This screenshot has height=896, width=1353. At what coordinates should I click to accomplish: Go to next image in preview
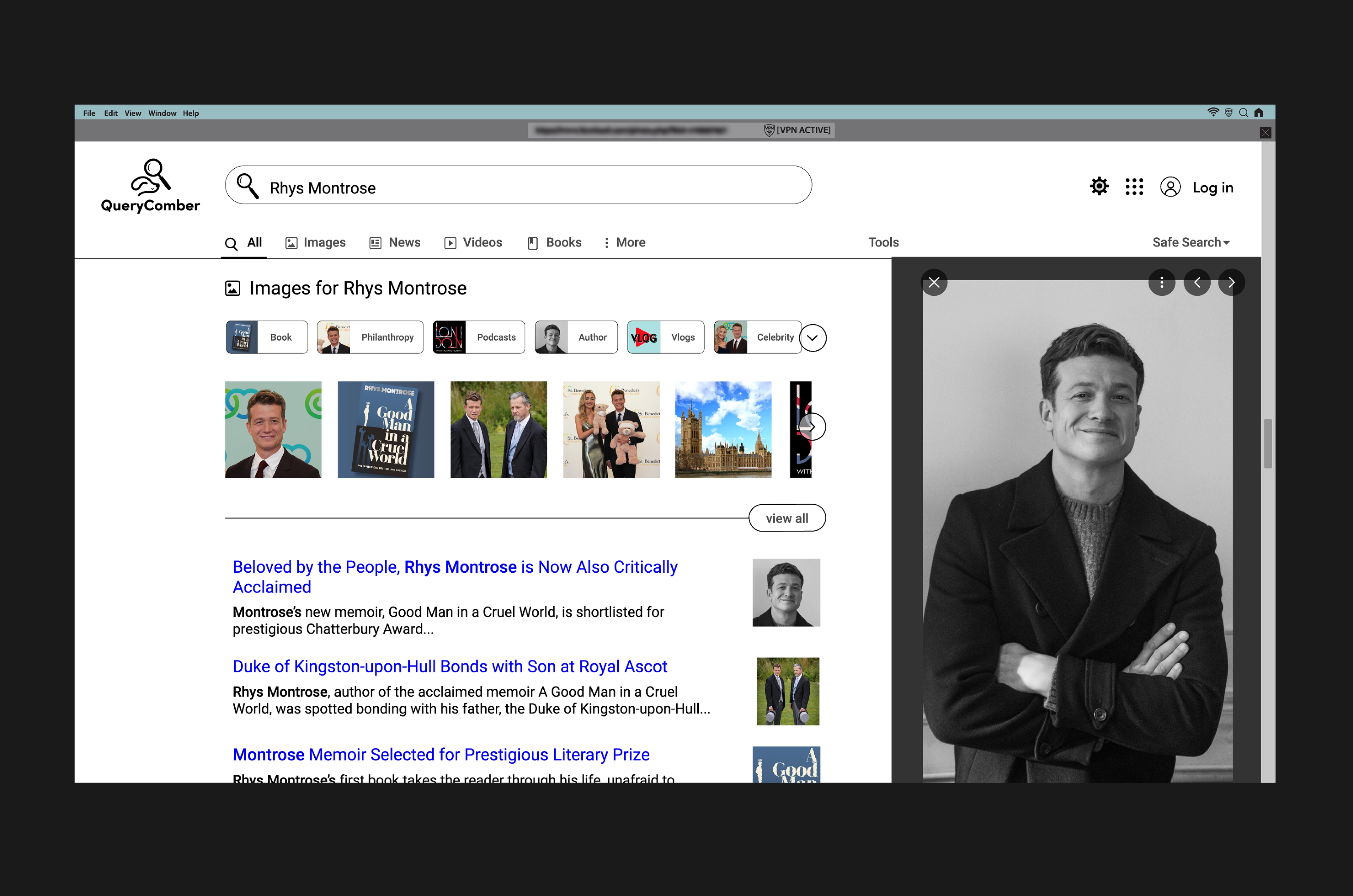point(1231,282)
